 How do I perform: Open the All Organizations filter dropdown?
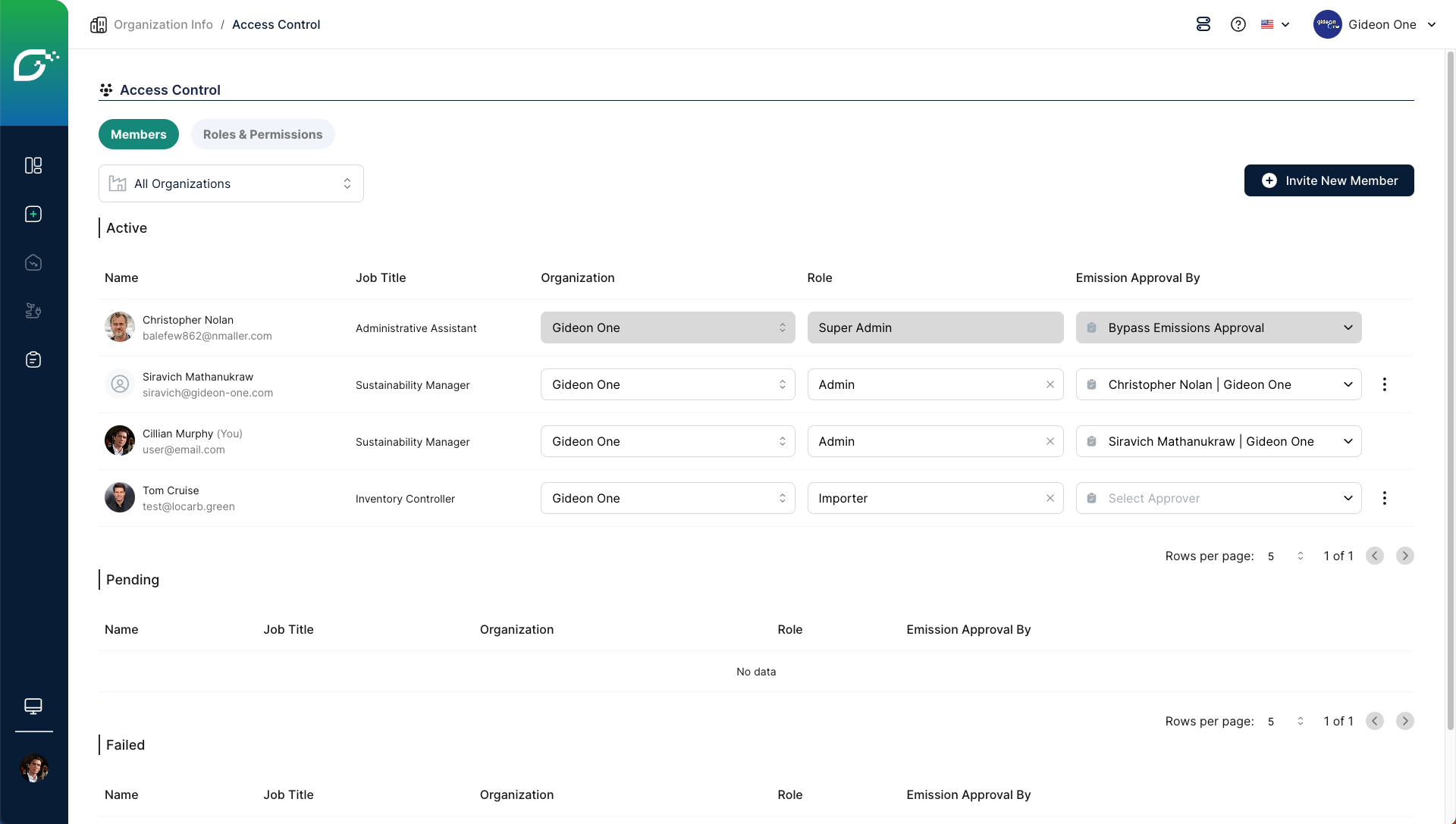tap(231, 183)
